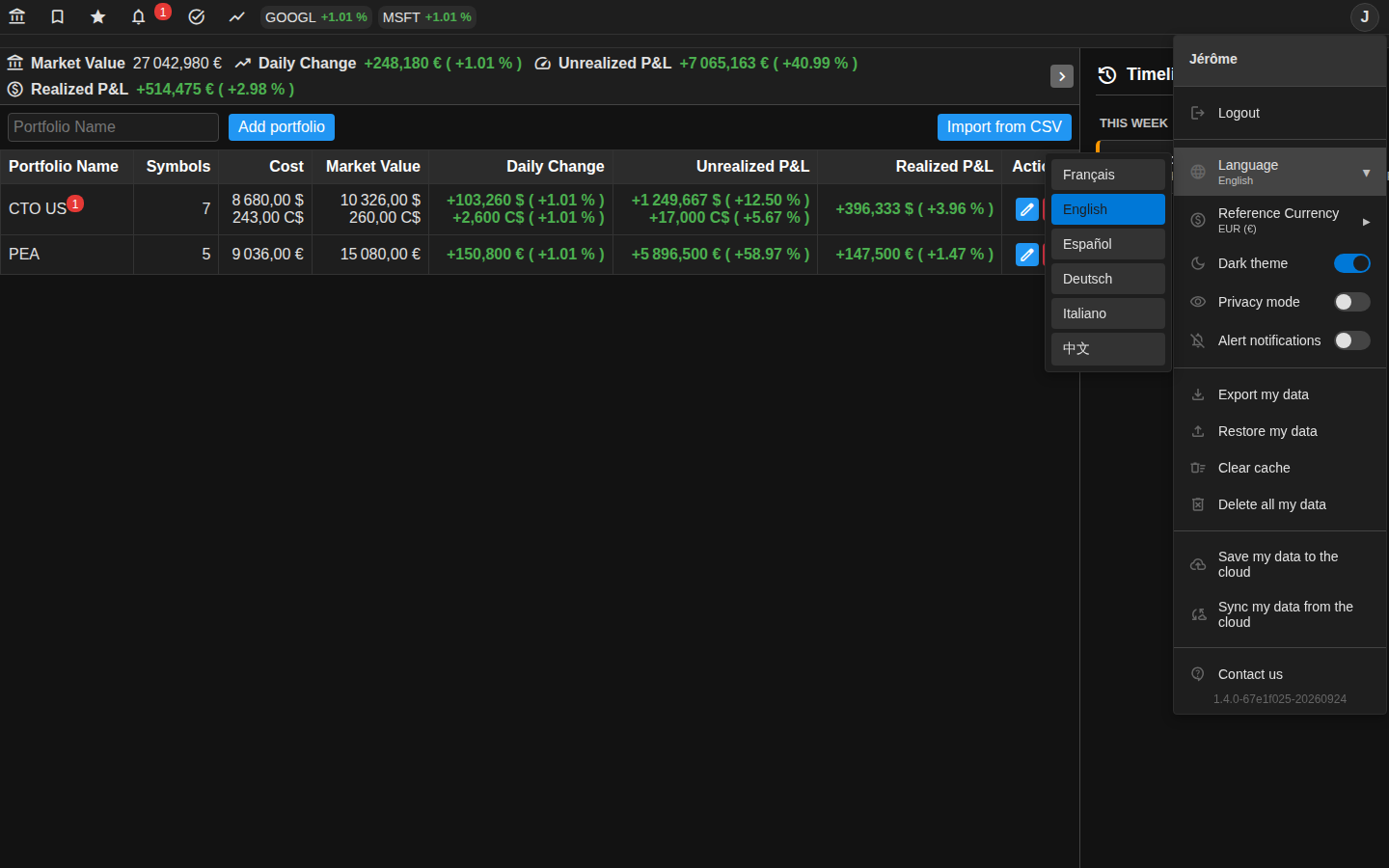The width and height of the screenshot is (1389, 868).
Task: Open the bookmark icon in top bar
Action: 58,17
